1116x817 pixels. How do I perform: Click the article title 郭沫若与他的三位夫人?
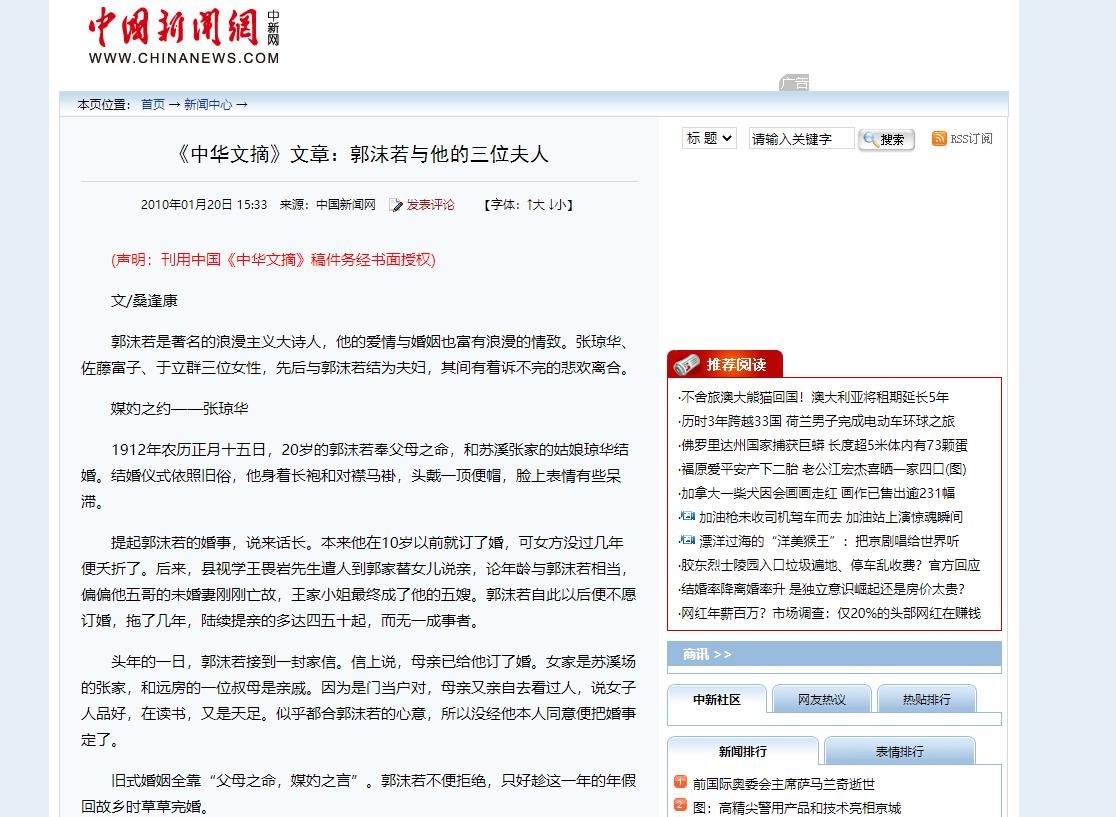449,154
